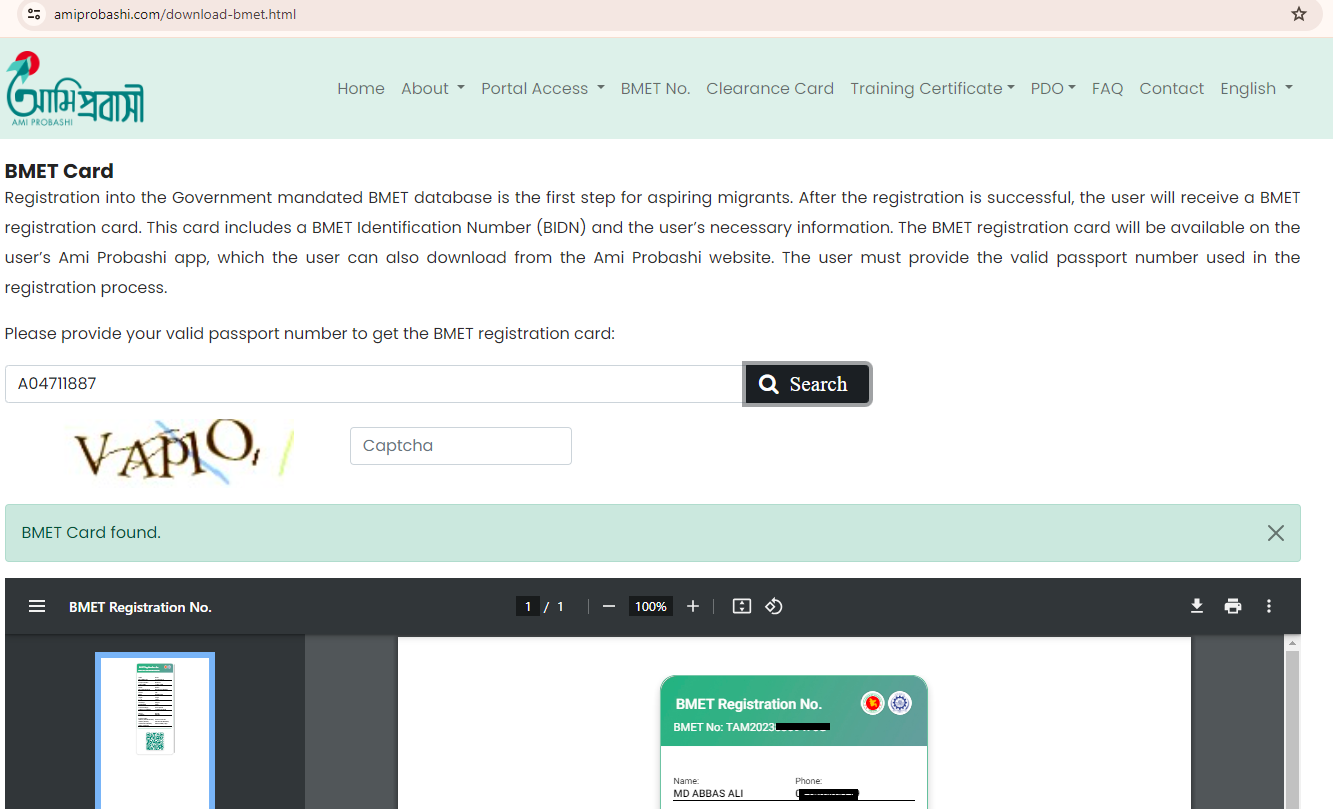The image size is (1333, 809).
Task: Open the BMET No. page
Action: click(x=655, y=88)
